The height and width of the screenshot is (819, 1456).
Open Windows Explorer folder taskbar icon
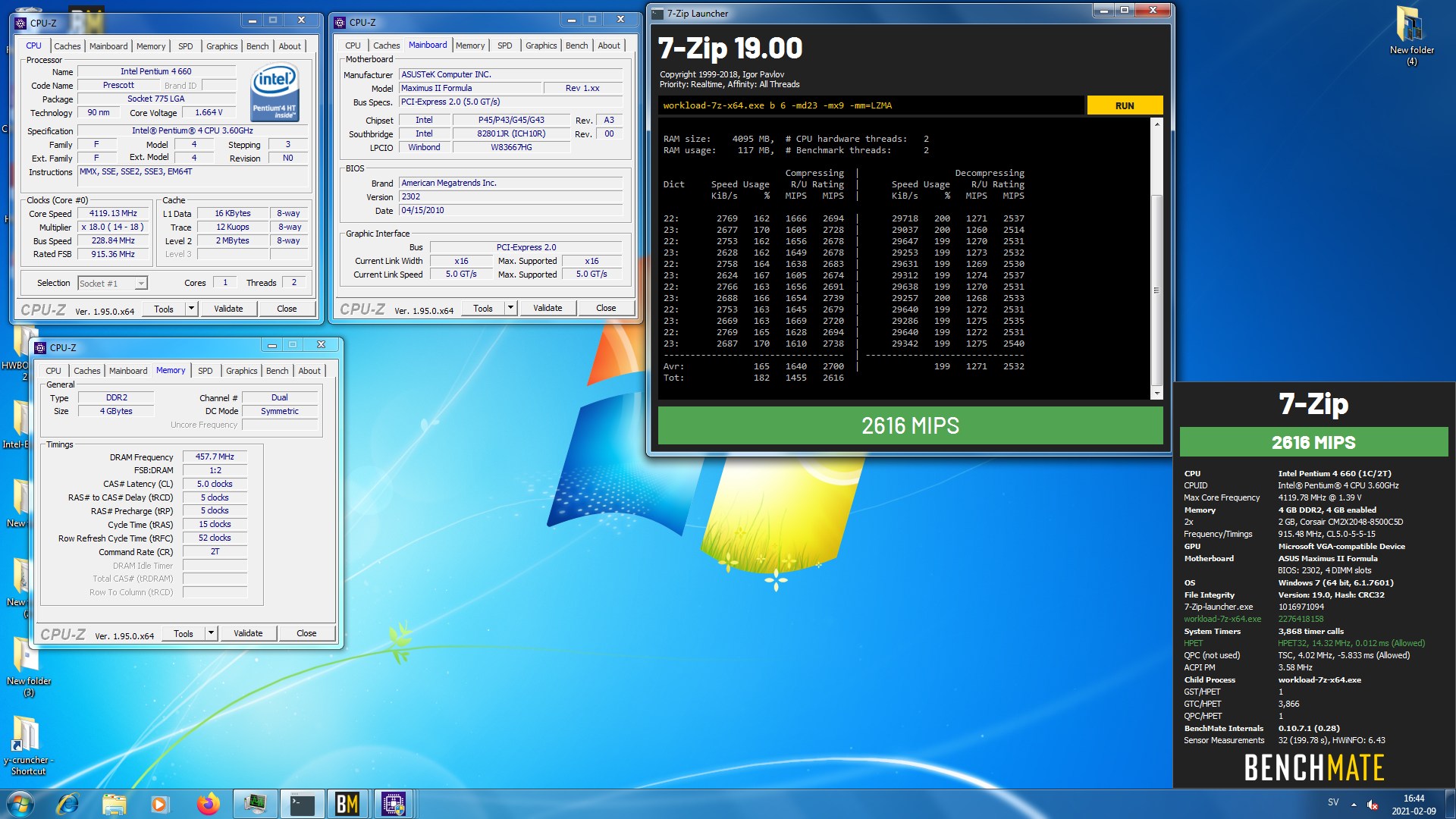[x=114, y=804]
